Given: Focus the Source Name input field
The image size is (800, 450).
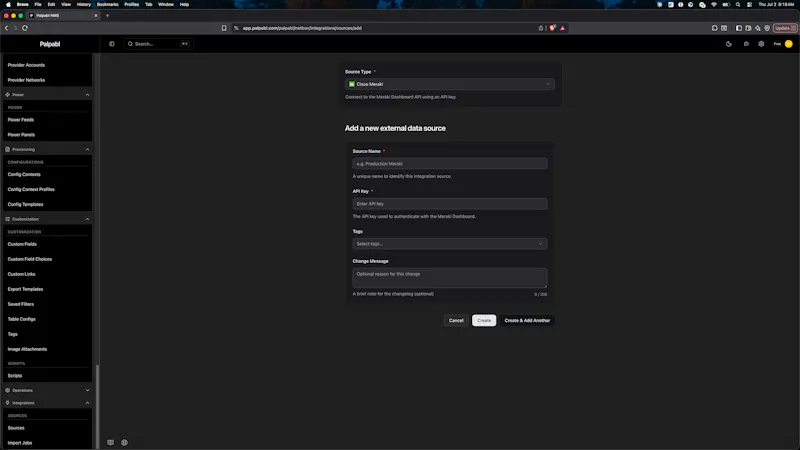Looking at the screenshot, I should point(449,164).
